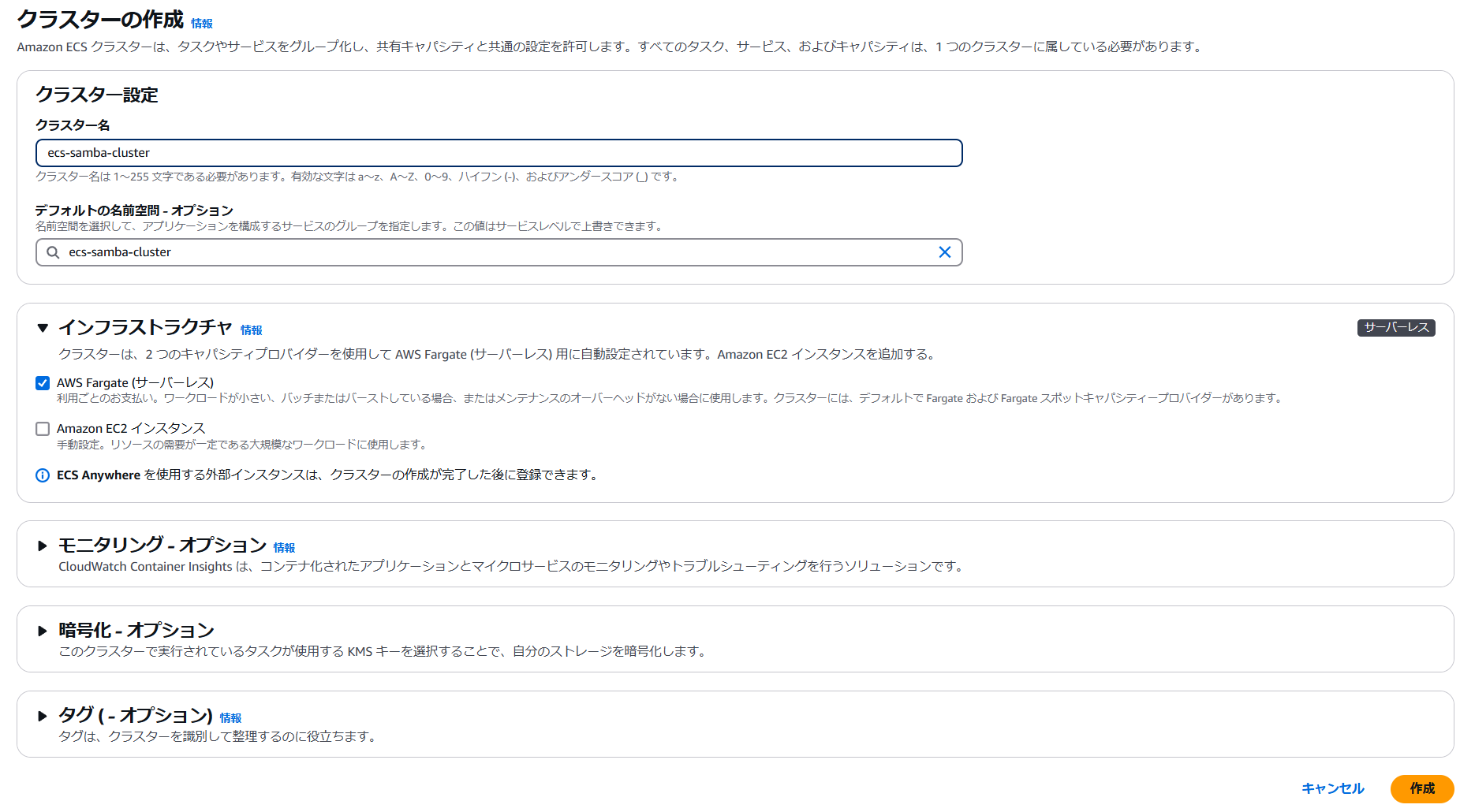
Task: Click the デフォルトの名前空間 - オプション label
Action: pos(134,210)
